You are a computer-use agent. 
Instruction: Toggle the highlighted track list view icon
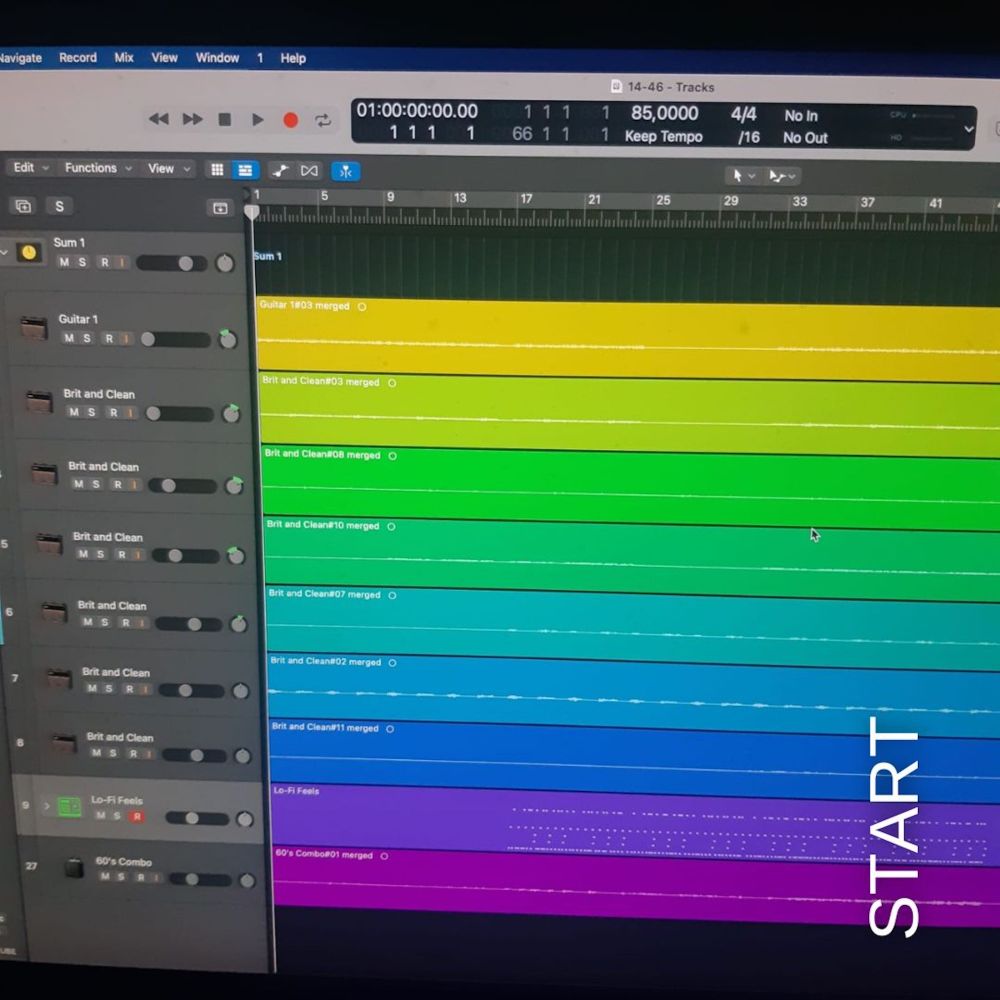245,170
